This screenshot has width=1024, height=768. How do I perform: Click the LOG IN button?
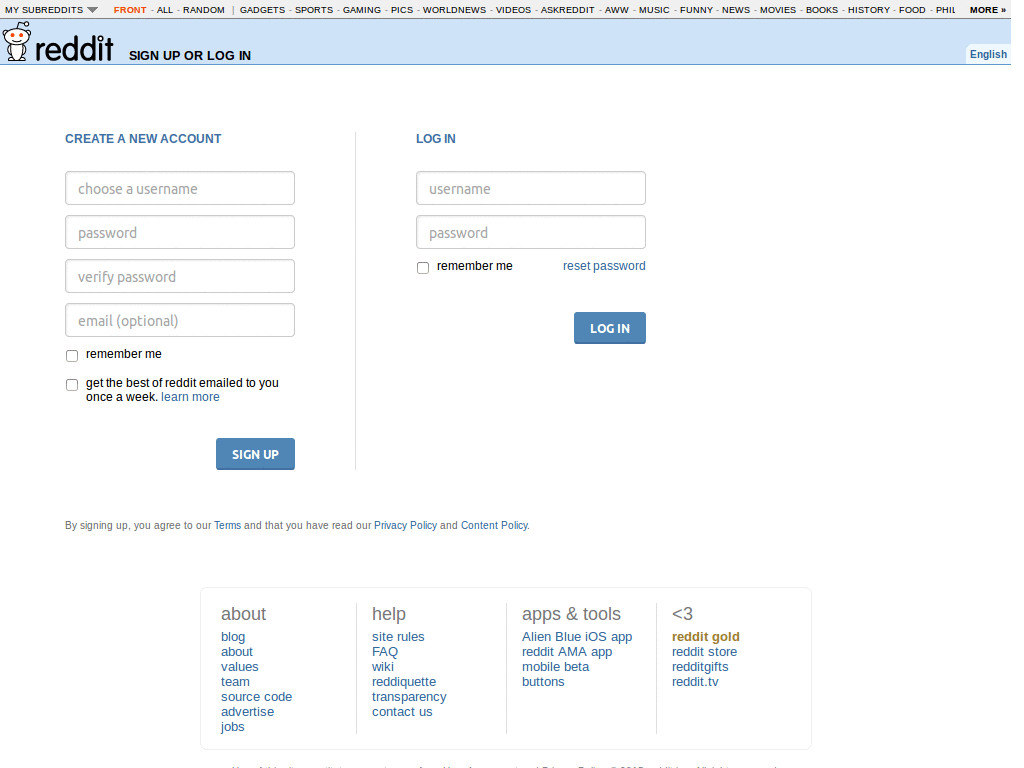coord(610,328)
